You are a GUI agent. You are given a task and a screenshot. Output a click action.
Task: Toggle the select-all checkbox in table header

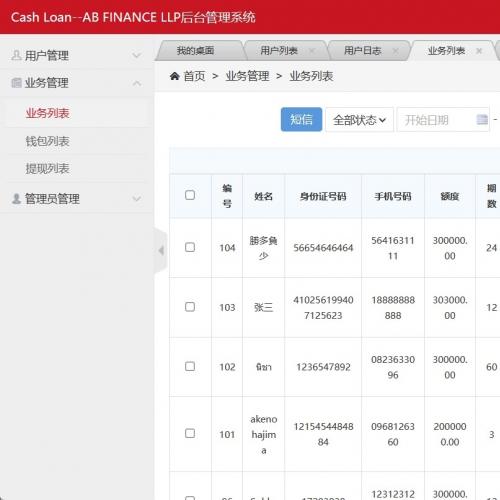[x=190, y=195]
